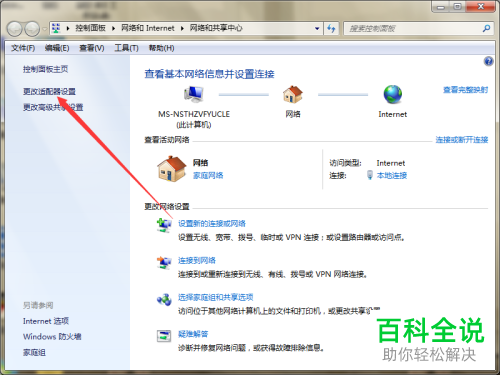Click the Control Panel icon in address bar
This screenshot has height=375, width=500.
coord(56,28)
